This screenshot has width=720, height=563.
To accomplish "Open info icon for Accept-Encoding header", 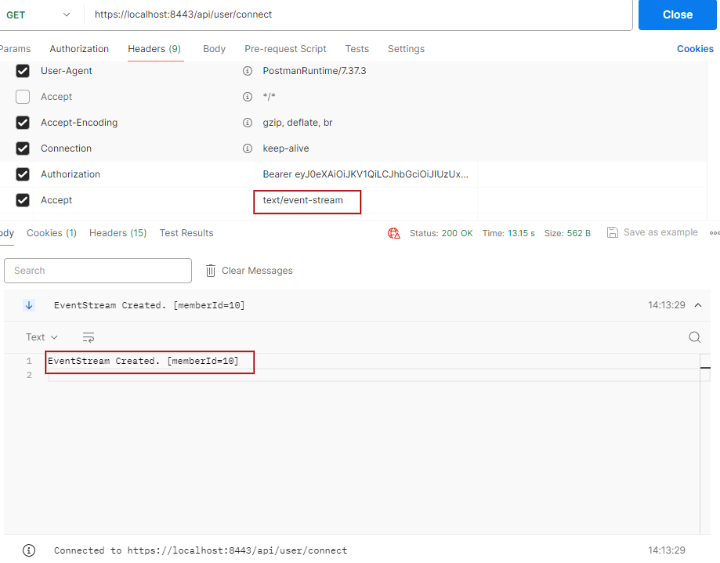I will pos(247,123).
